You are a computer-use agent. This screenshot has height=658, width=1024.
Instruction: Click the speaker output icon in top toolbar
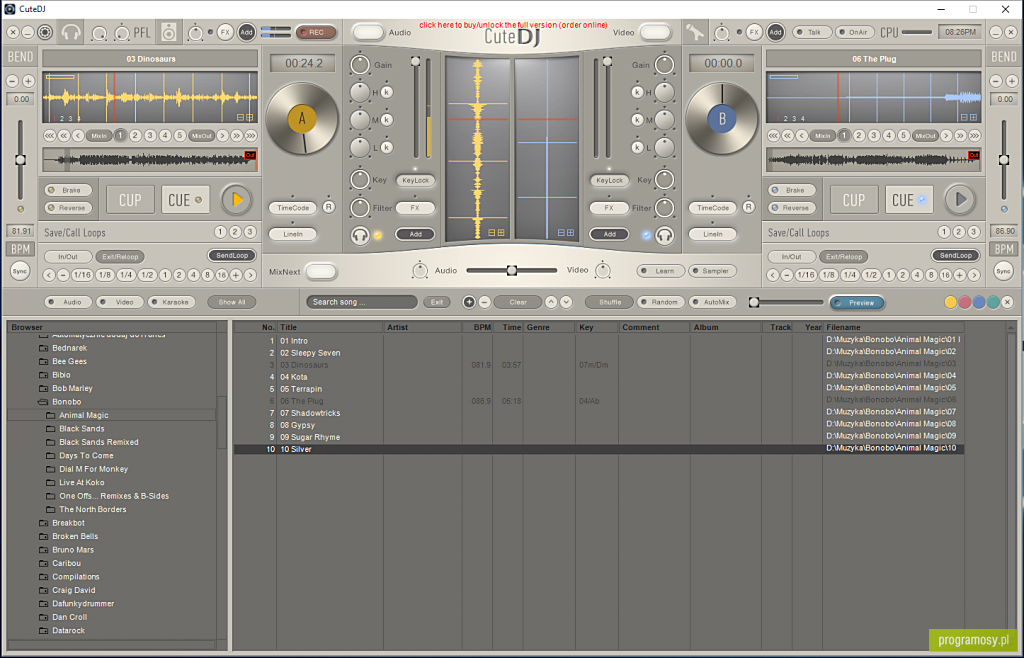coord(168,32)
